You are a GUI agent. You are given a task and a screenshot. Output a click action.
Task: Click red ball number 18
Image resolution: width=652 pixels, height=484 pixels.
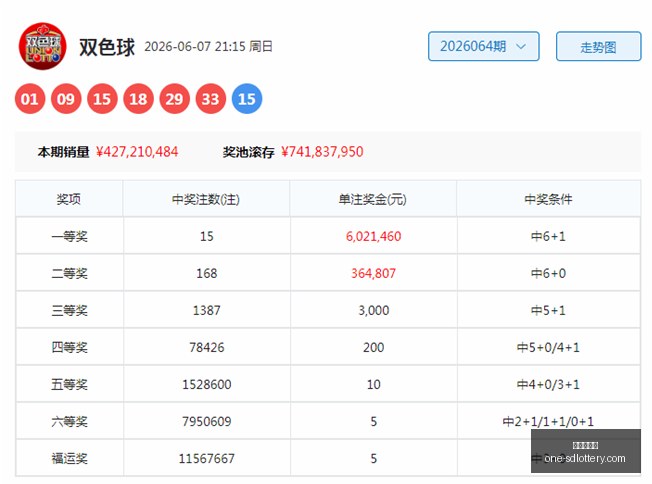[138, 99]
